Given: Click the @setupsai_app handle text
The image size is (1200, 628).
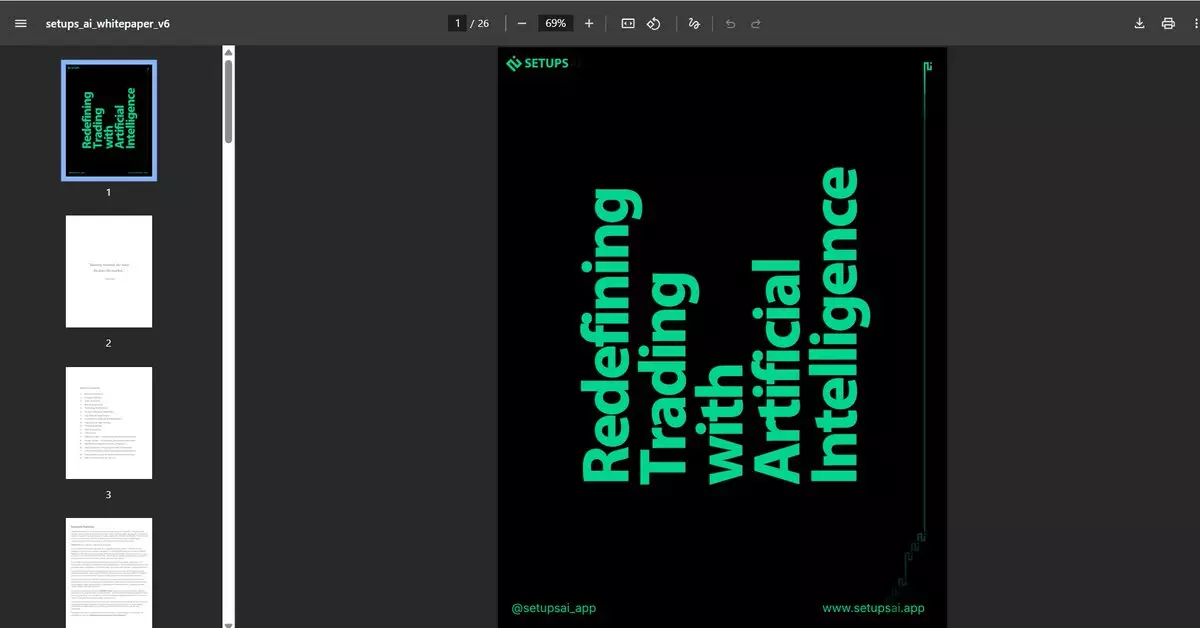Looking at the screenshot, I should (554, 608).
